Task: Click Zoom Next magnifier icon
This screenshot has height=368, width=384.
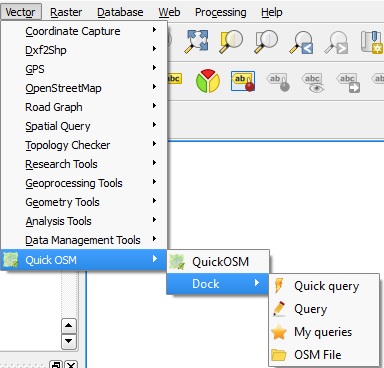Action: [336, 42]
